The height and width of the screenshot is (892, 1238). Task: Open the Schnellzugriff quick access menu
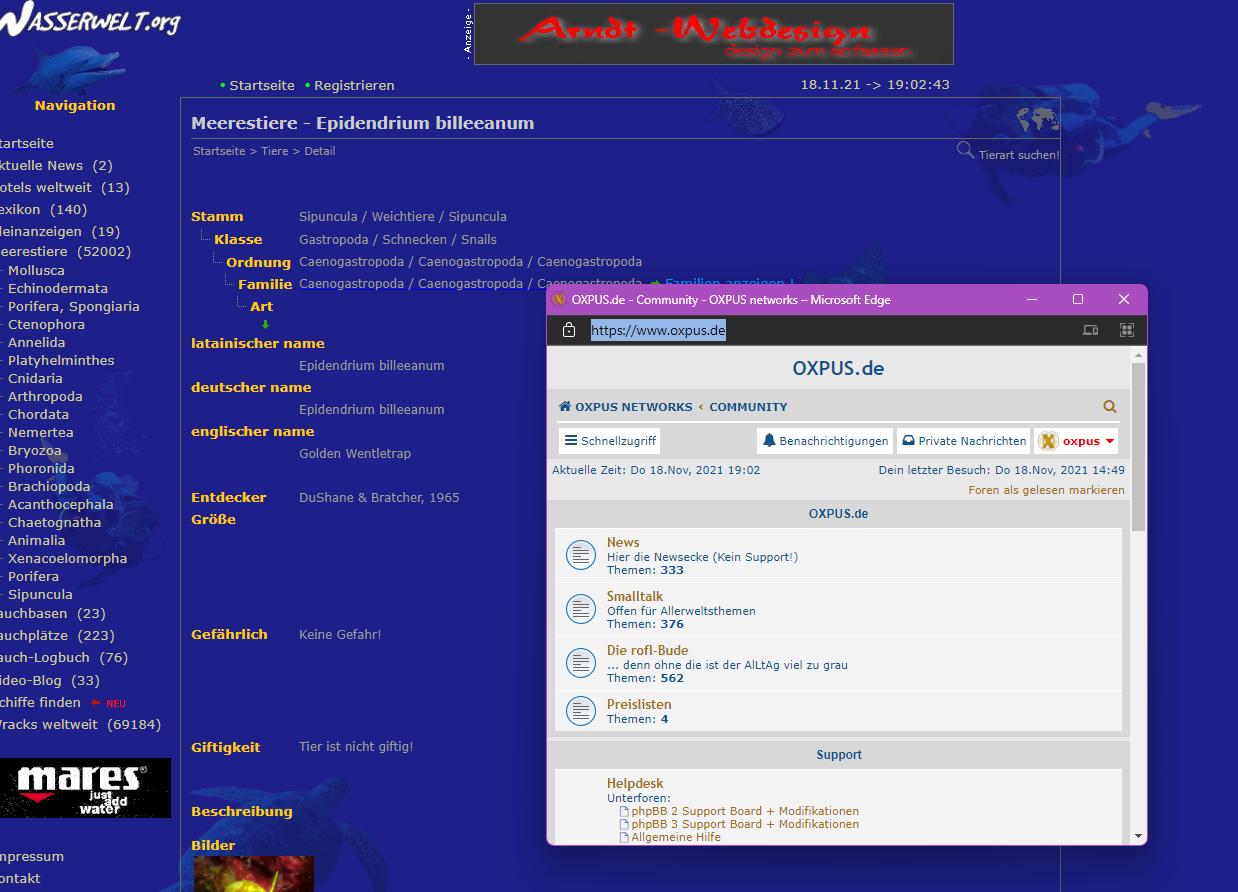(609, 441)
